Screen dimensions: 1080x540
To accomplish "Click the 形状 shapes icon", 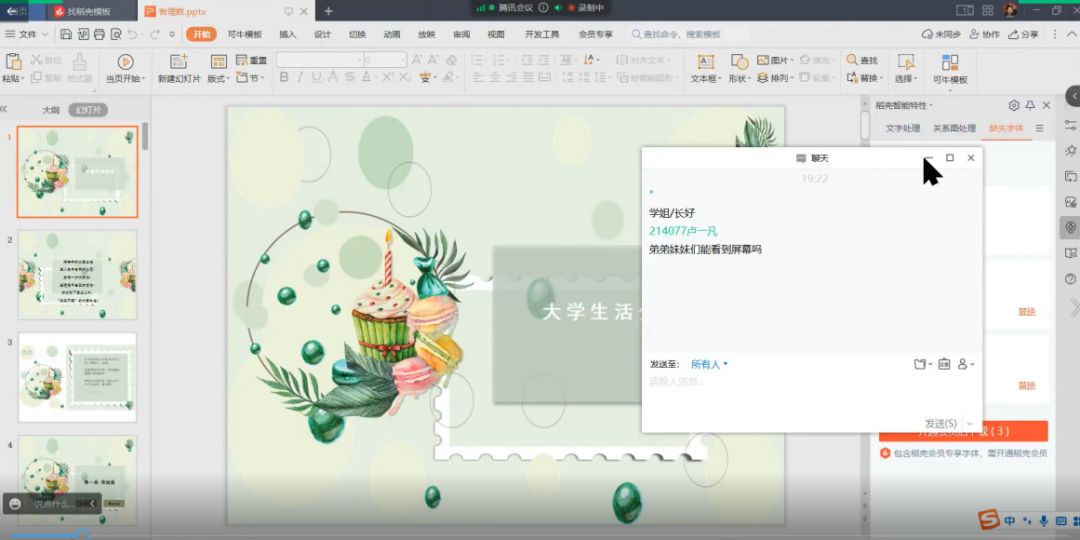I will 739,62.
